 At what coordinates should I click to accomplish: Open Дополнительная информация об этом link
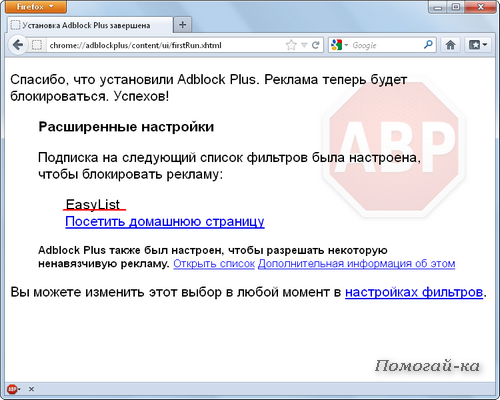point(356,264)
